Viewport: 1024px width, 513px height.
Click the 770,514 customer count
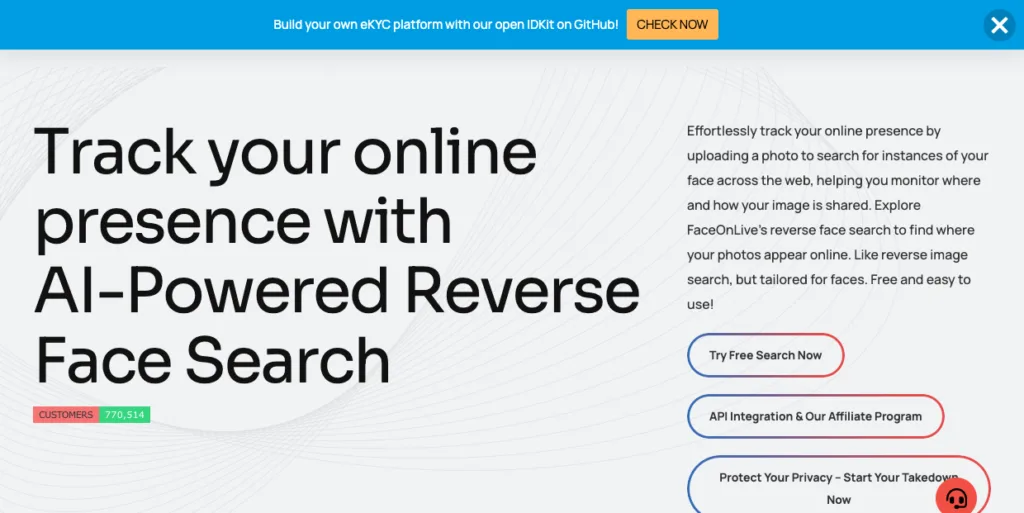pos(125,415)
